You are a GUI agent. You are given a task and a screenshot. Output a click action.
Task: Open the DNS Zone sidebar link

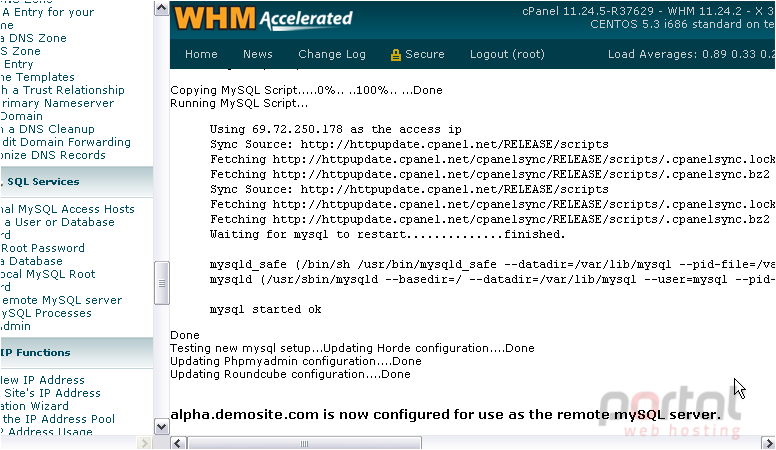(33, 38)
